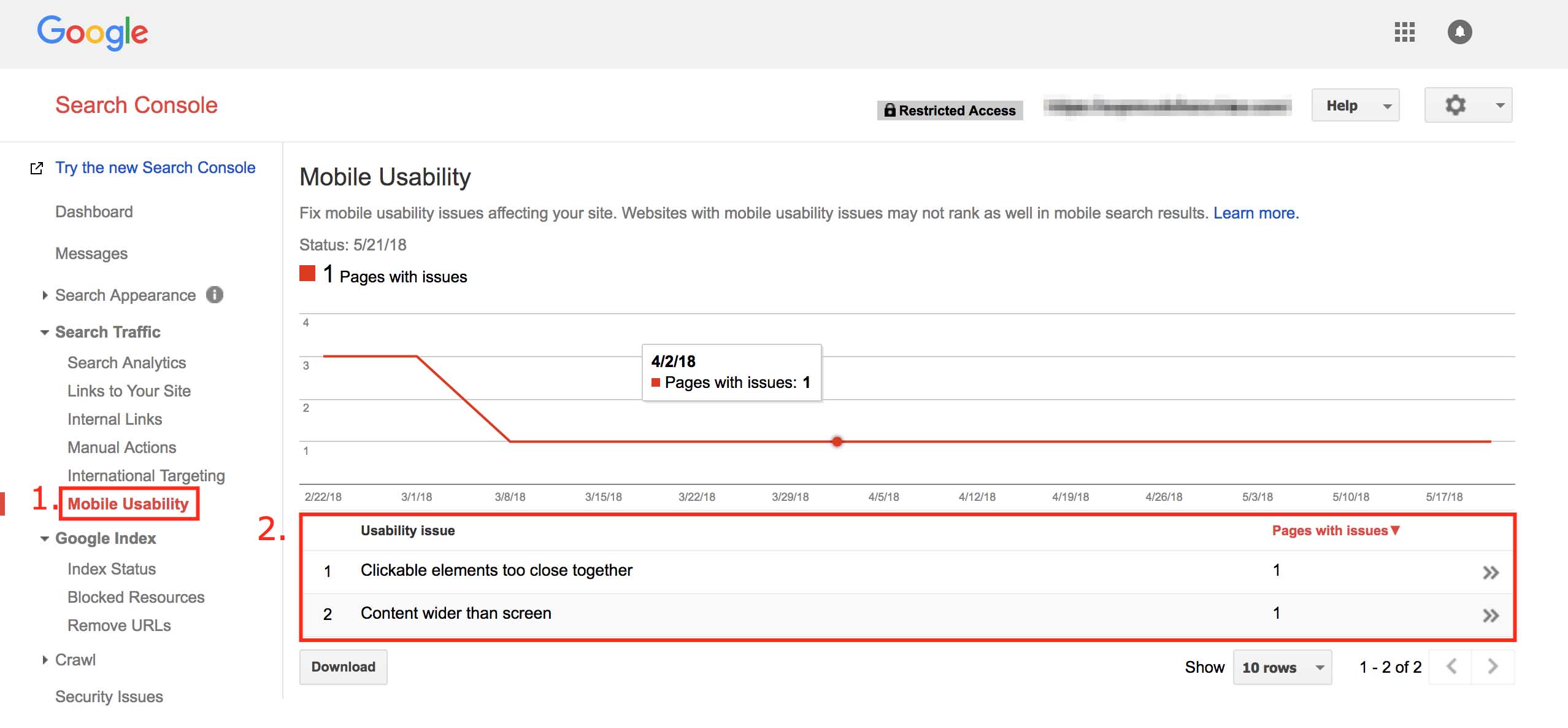Open the settings gear menu
1568x728 pixels.
pyautogui.click(x=1468, y=106)
